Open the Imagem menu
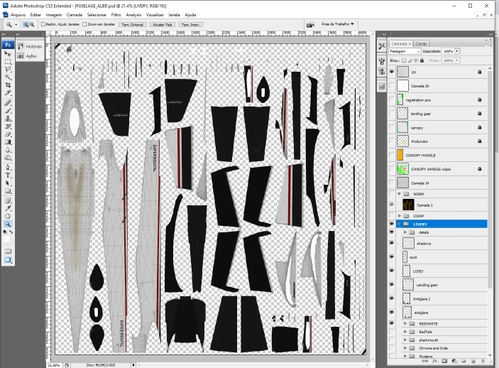 [54, 15]
